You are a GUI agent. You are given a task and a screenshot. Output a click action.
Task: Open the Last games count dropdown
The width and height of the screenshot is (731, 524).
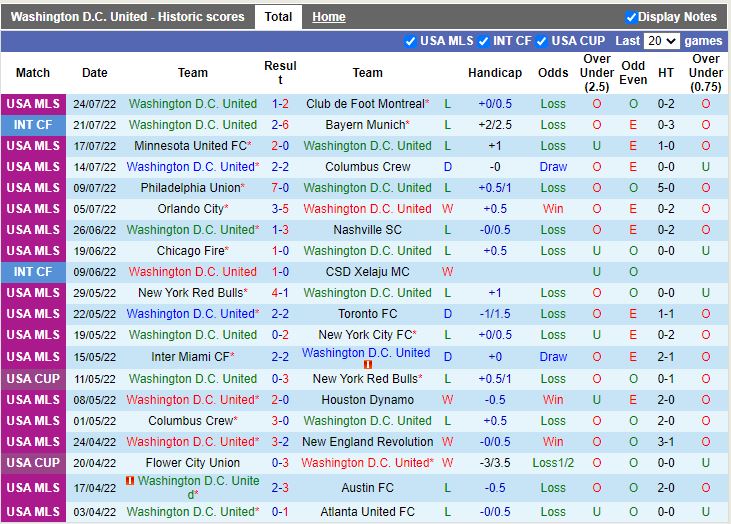661,41
